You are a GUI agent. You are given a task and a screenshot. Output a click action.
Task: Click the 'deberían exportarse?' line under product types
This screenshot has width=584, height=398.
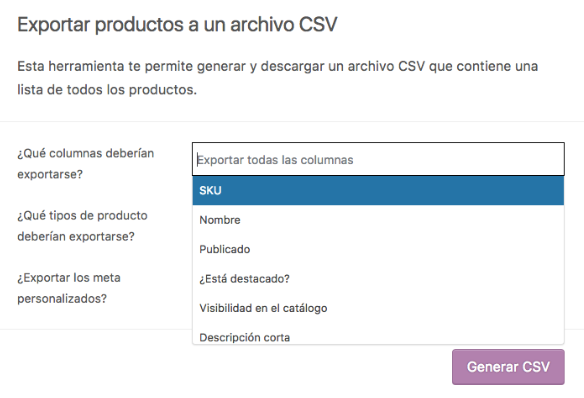[x=76, y=236]
